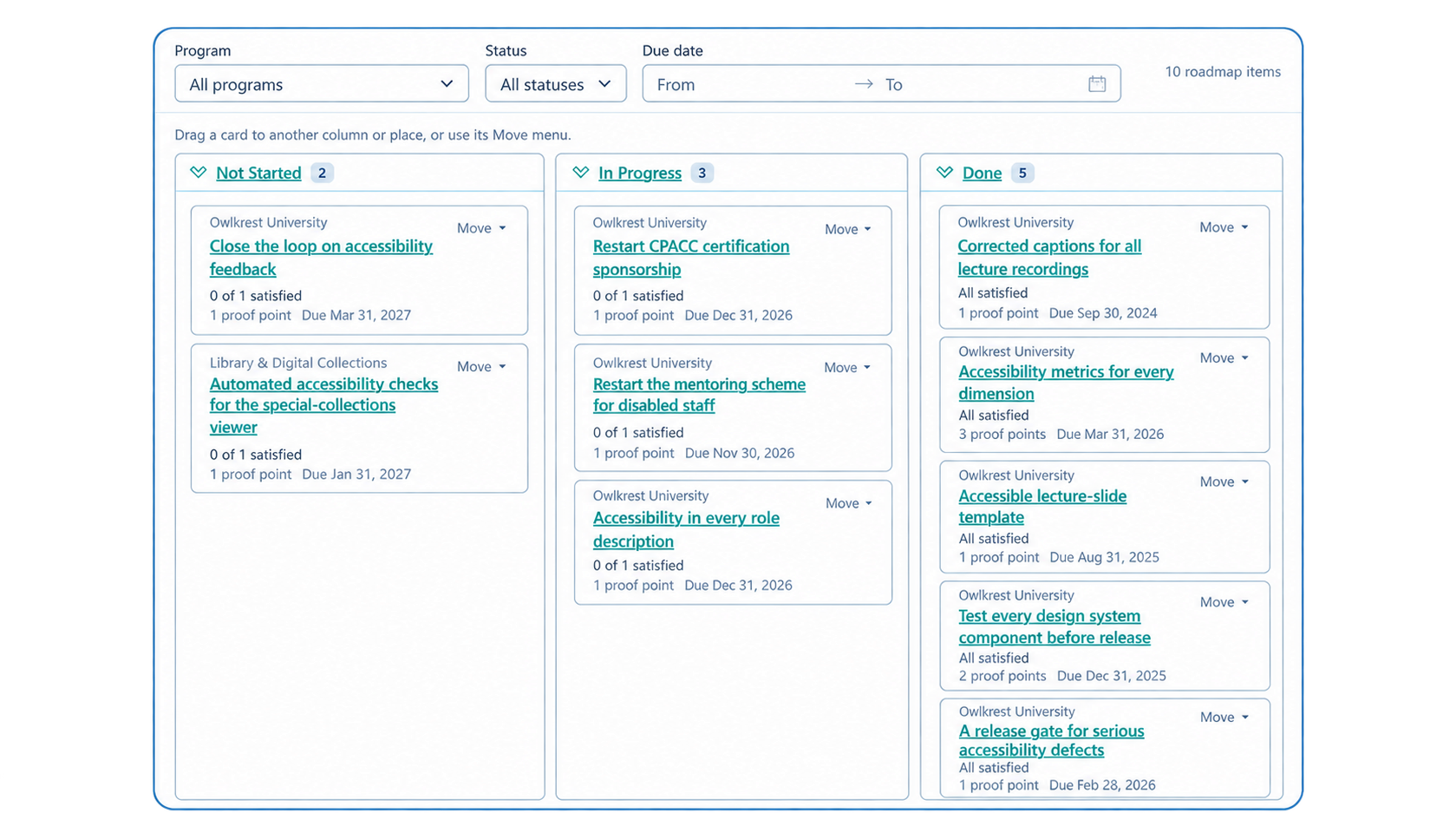This screenshot has width=1456, height=813.
Task: Open Move menu for Corrected captions card
Action: click(1224, 227)
